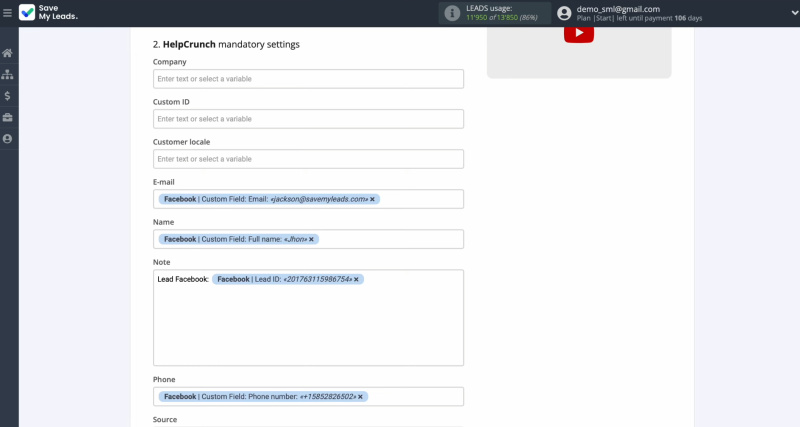
Task: Expand the account dropdown chevron
Action: pos(794,13)
